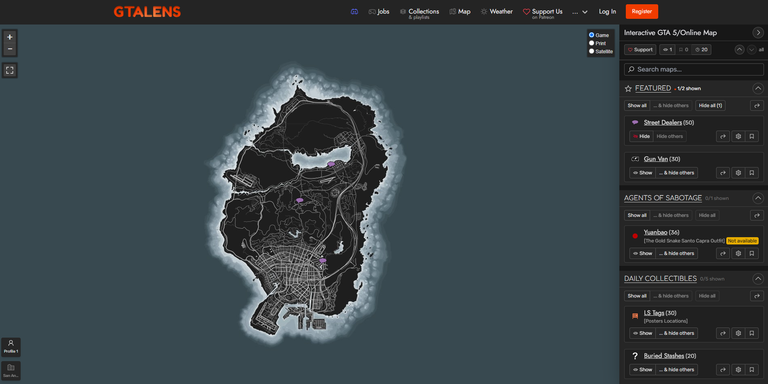Zoom out with the minus map button
Screen dimensions: 768x384
pyautogui.click(x=10, y=49)
